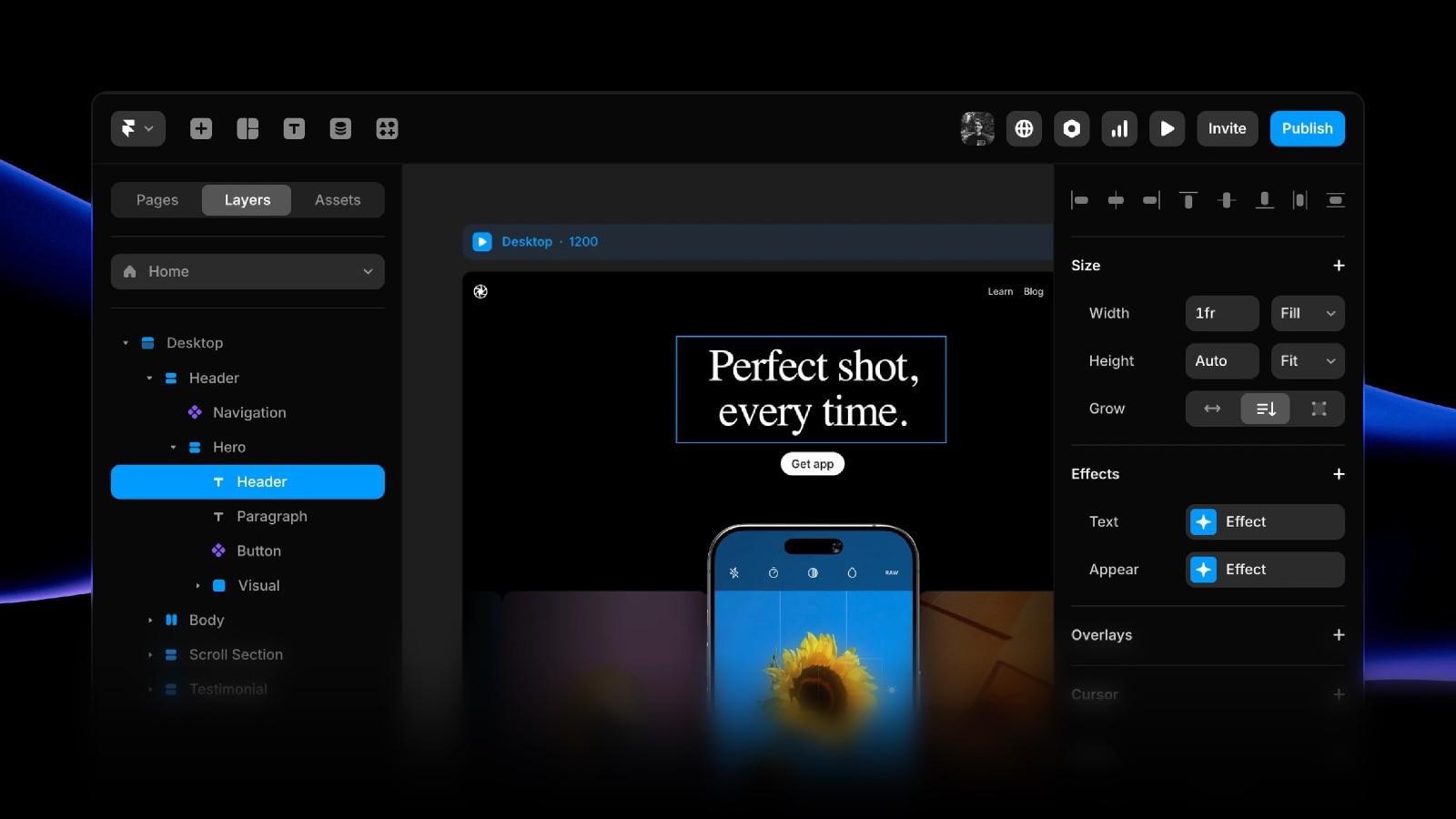
Task: Open site settings via the globe icon
Action: pos(1024,128)
